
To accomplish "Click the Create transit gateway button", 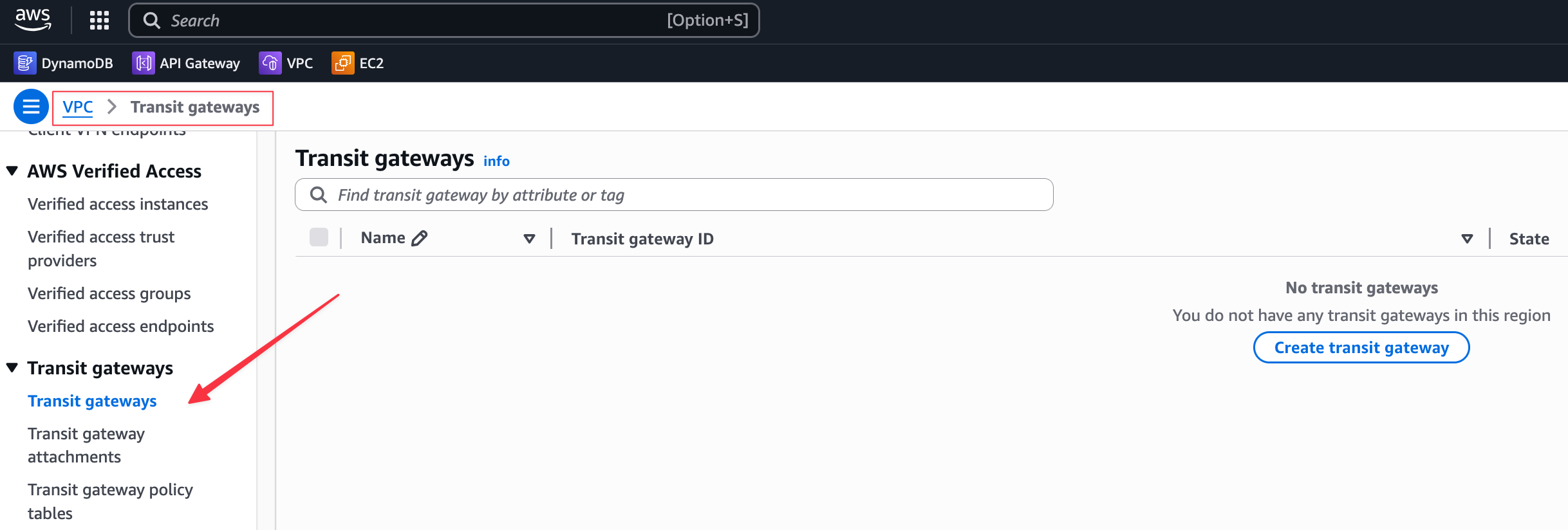I will [1361, 347].
